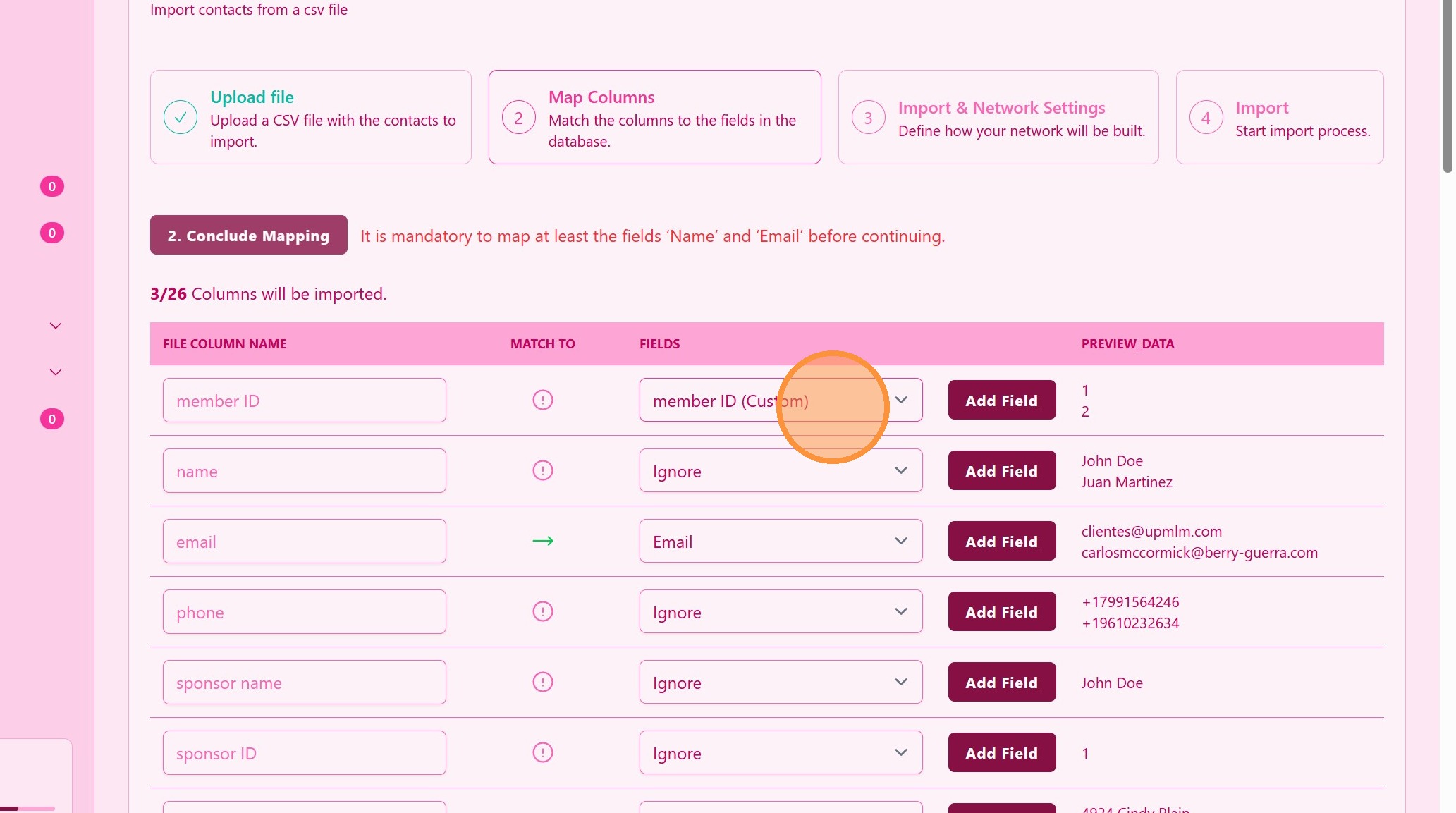Click warning icon in sponsor name row

click(542, 682)
